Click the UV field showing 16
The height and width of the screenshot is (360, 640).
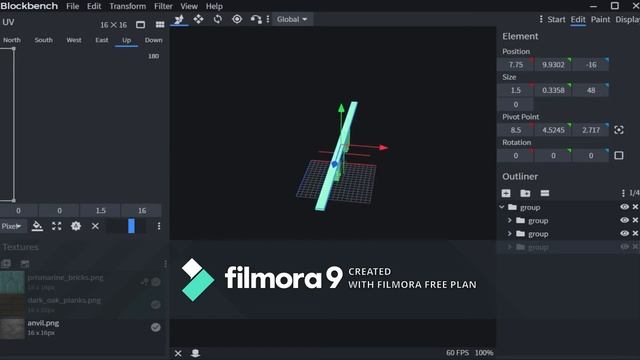(x=142, y=211)
